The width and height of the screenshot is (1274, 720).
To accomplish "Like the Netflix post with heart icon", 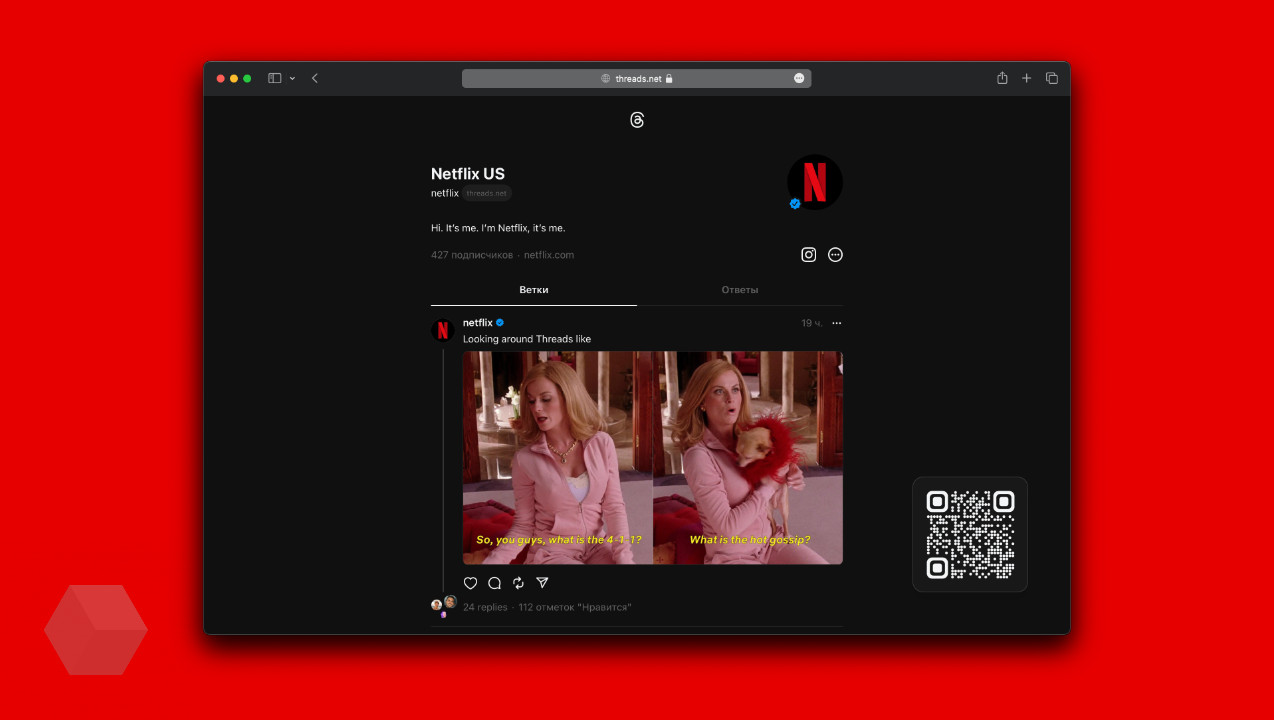I will 470,583.
